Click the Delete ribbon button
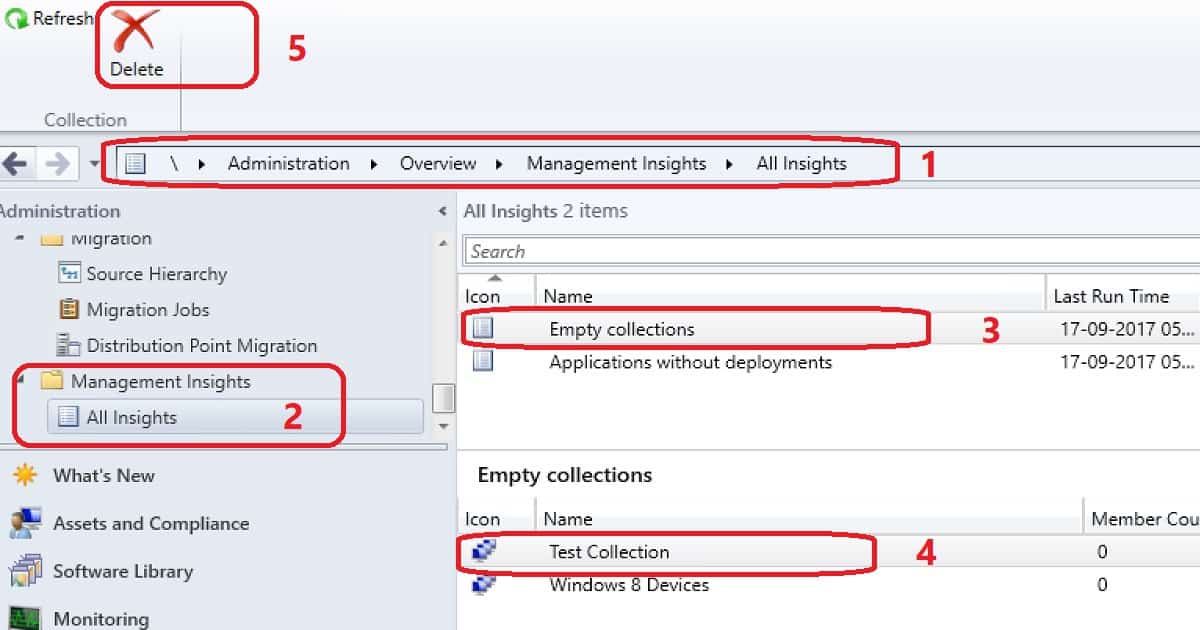This screenshot has width=1200, height=630. click(x=136, y=44)
